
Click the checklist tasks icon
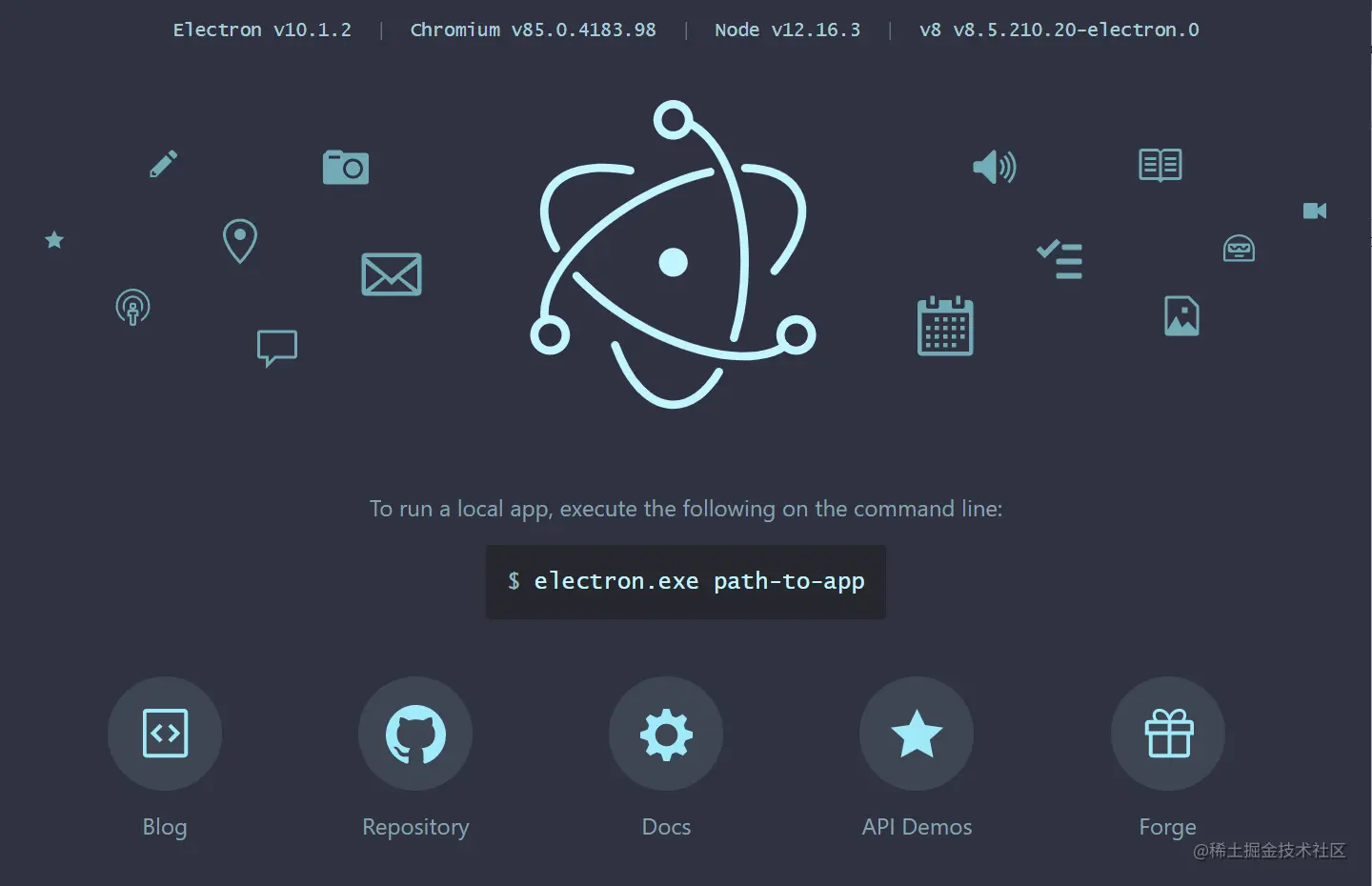coord(1059,259)
